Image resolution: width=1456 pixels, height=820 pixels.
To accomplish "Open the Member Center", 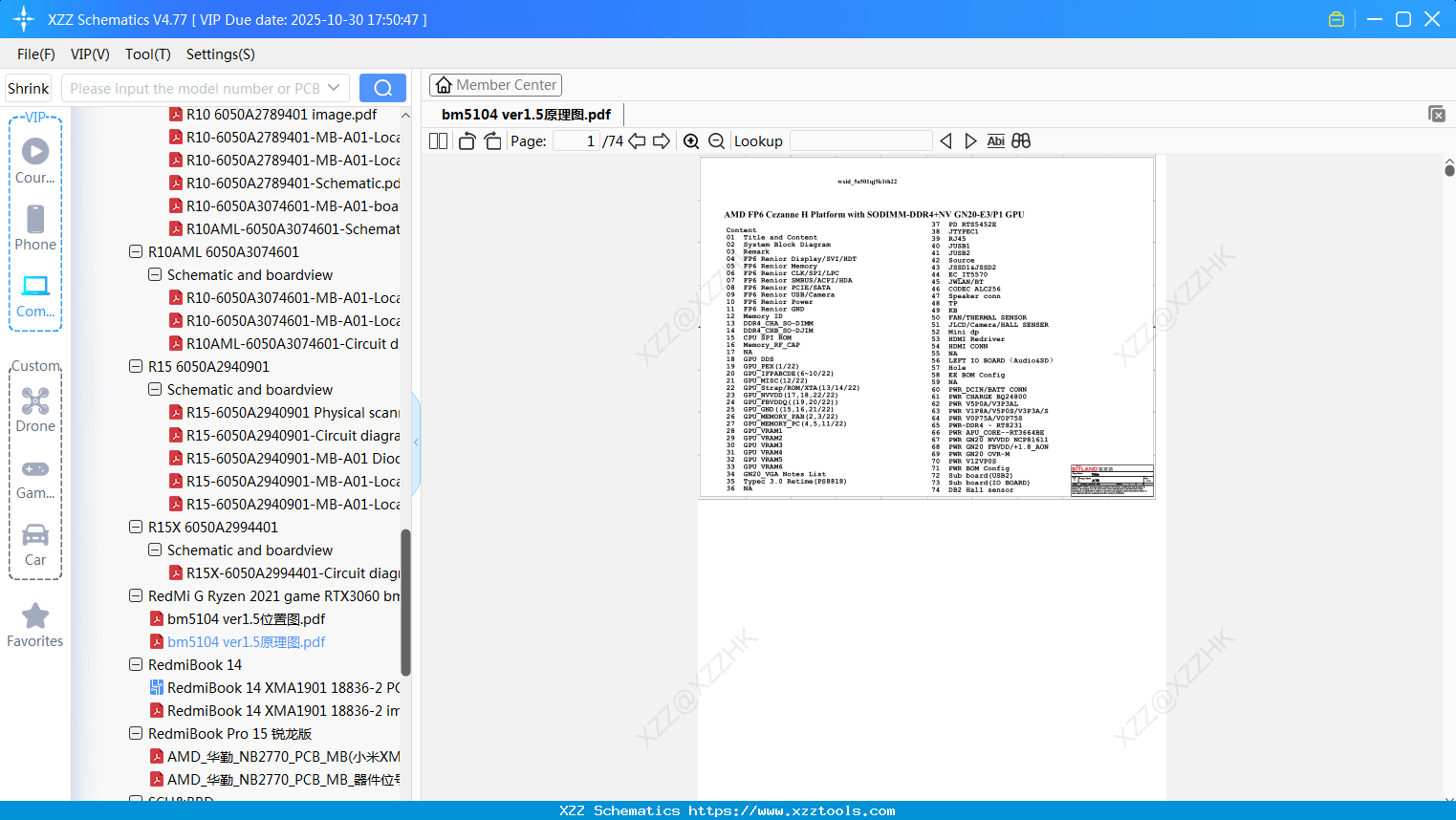I will point(495,85).
